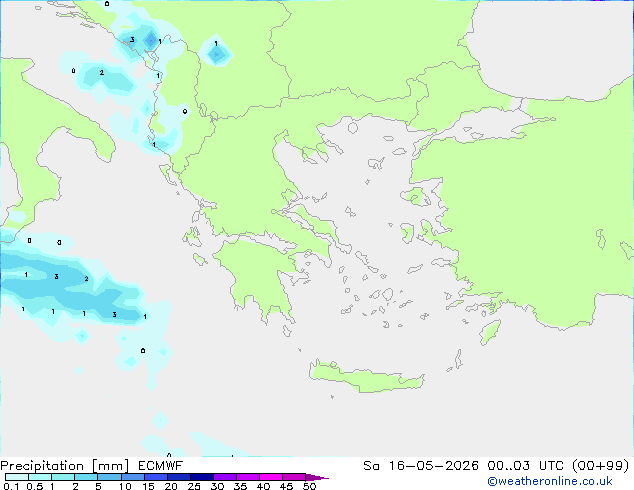
Task: Click the '(00+99)' forecast offset text
Action: coord(601,466)
